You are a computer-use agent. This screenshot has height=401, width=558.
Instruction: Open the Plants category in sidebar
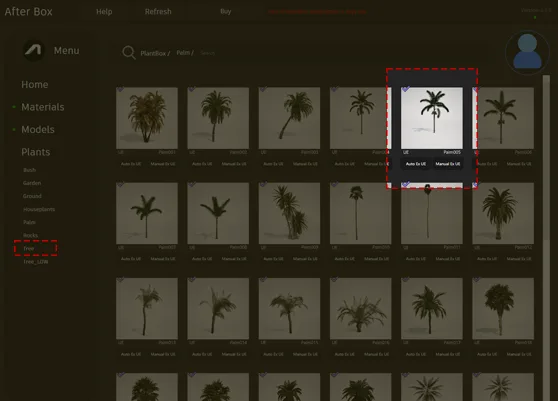pos(36,152)
